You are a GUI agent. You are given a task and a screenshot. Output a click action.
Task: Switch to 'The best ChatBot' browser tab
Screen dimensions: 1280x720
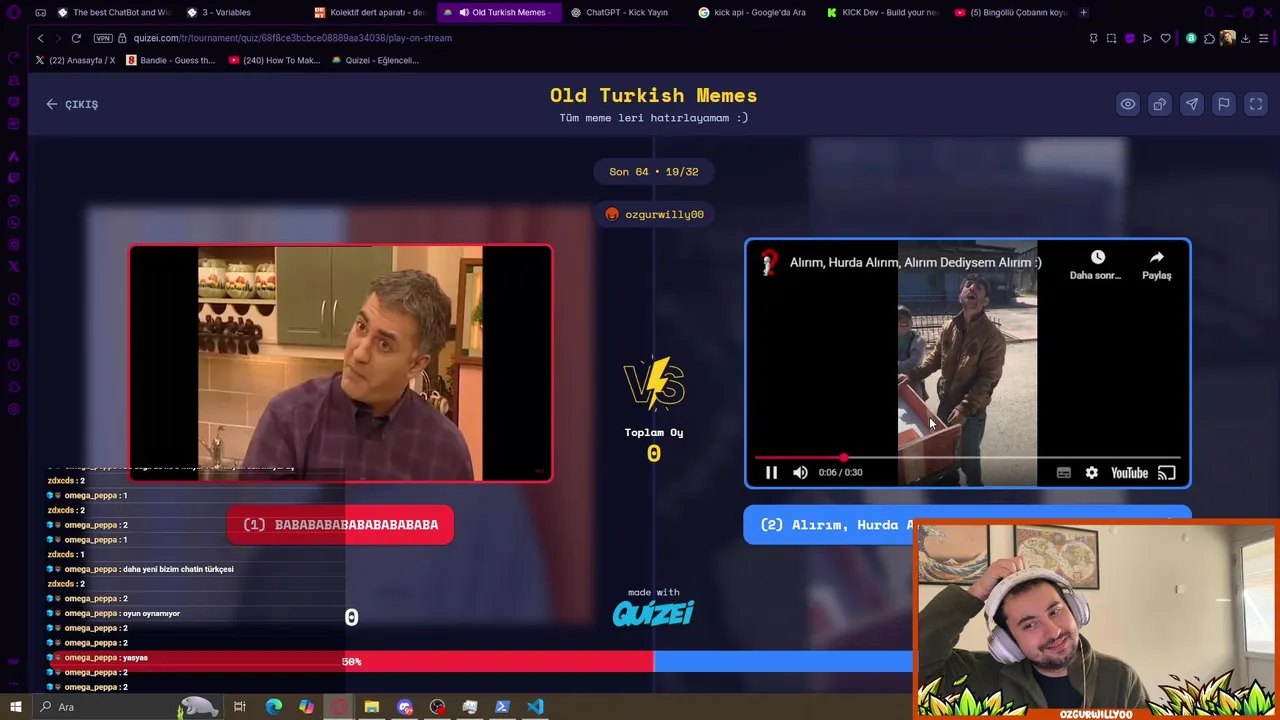coord(114,12)
